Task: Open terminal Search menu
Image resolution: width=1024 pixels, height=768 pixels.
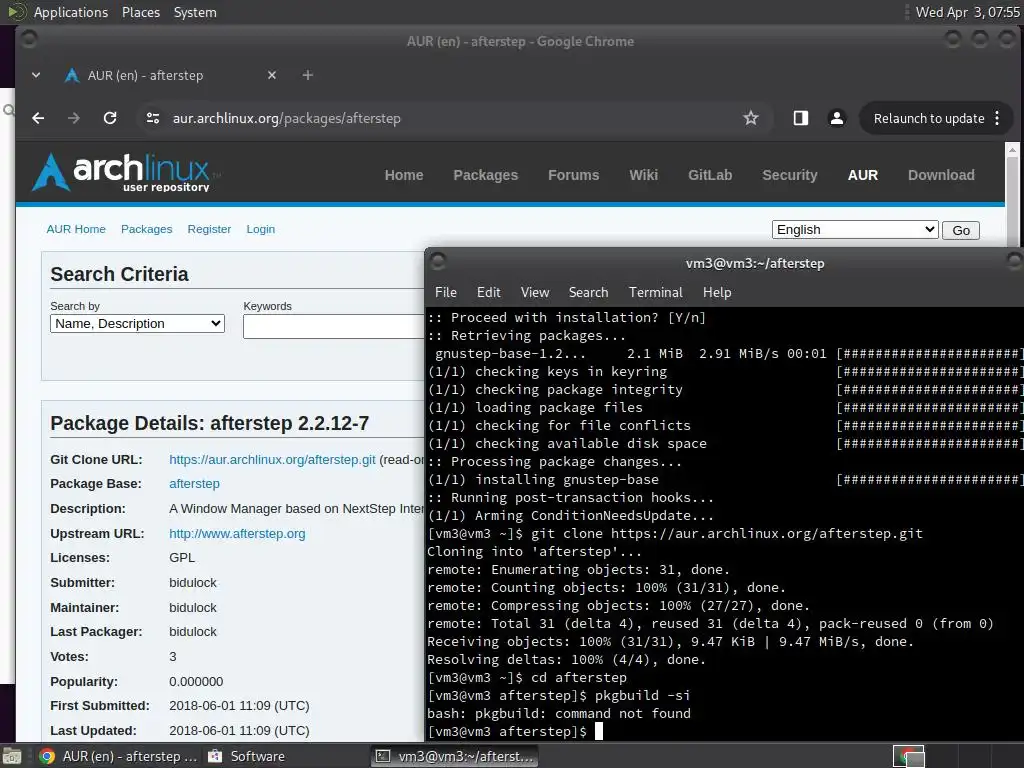Action: click(588, 293)
